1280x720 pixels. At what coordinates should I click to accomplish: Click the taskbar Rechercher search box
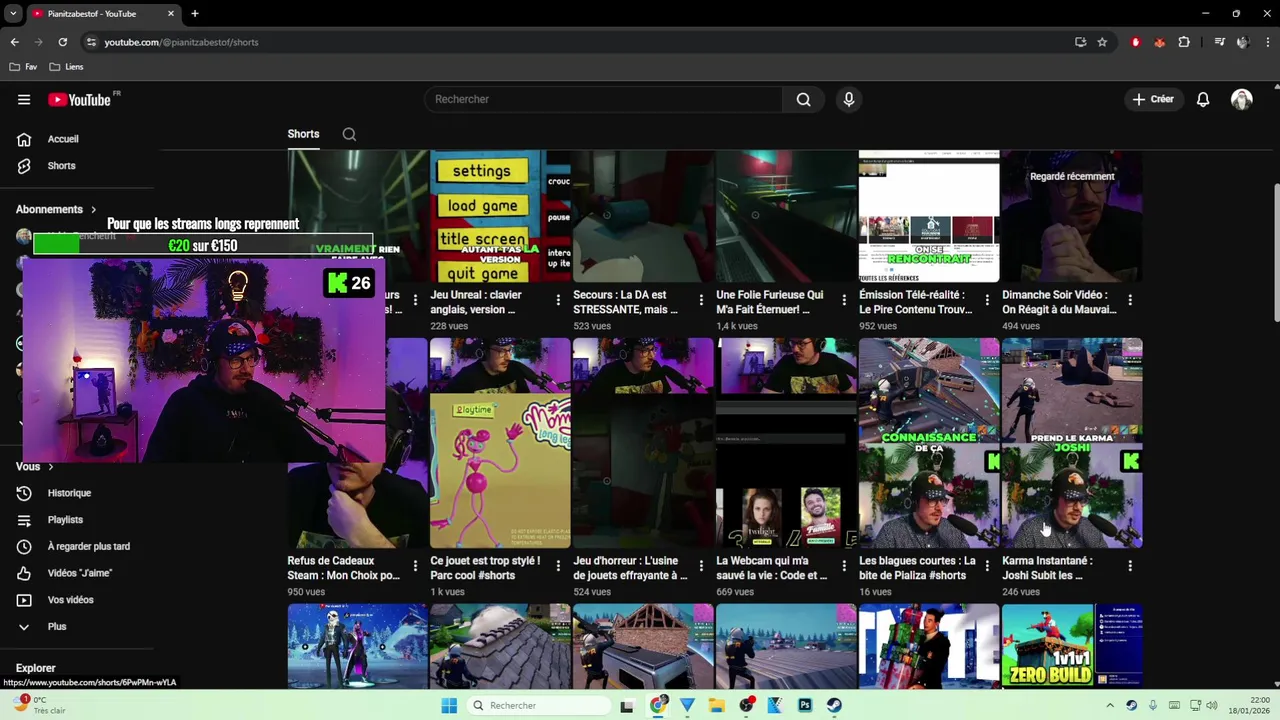coord(538,705)
